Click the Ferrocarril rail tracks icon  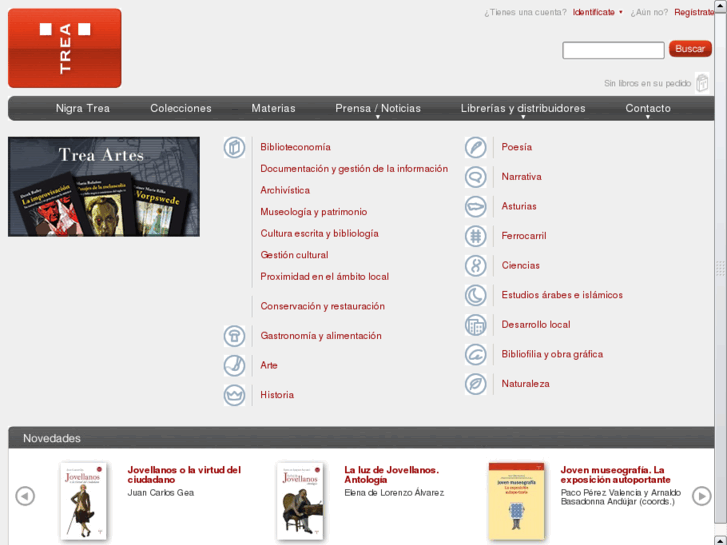pyautogui.click(x=476, y=237)
